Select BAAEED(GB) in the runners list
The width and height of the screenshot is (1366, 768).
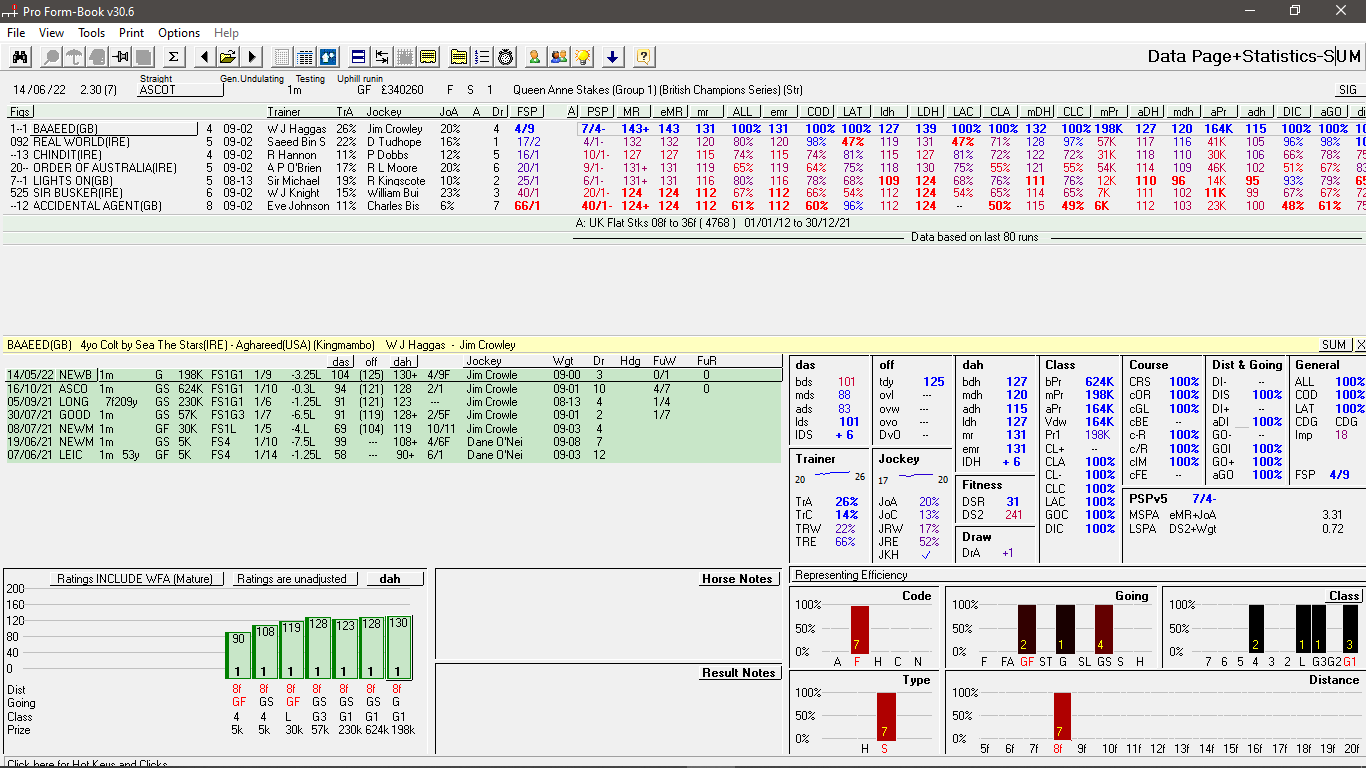[x=66, y=129]
